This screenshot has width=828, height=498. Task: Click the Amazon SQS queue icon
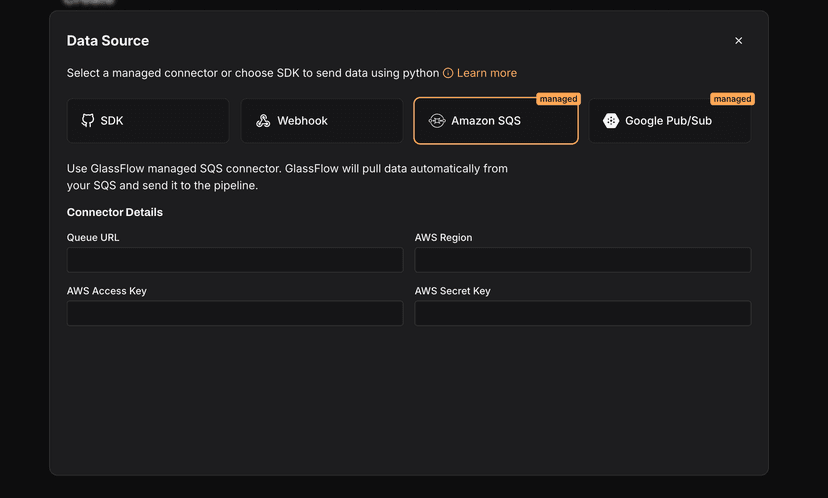437,121
